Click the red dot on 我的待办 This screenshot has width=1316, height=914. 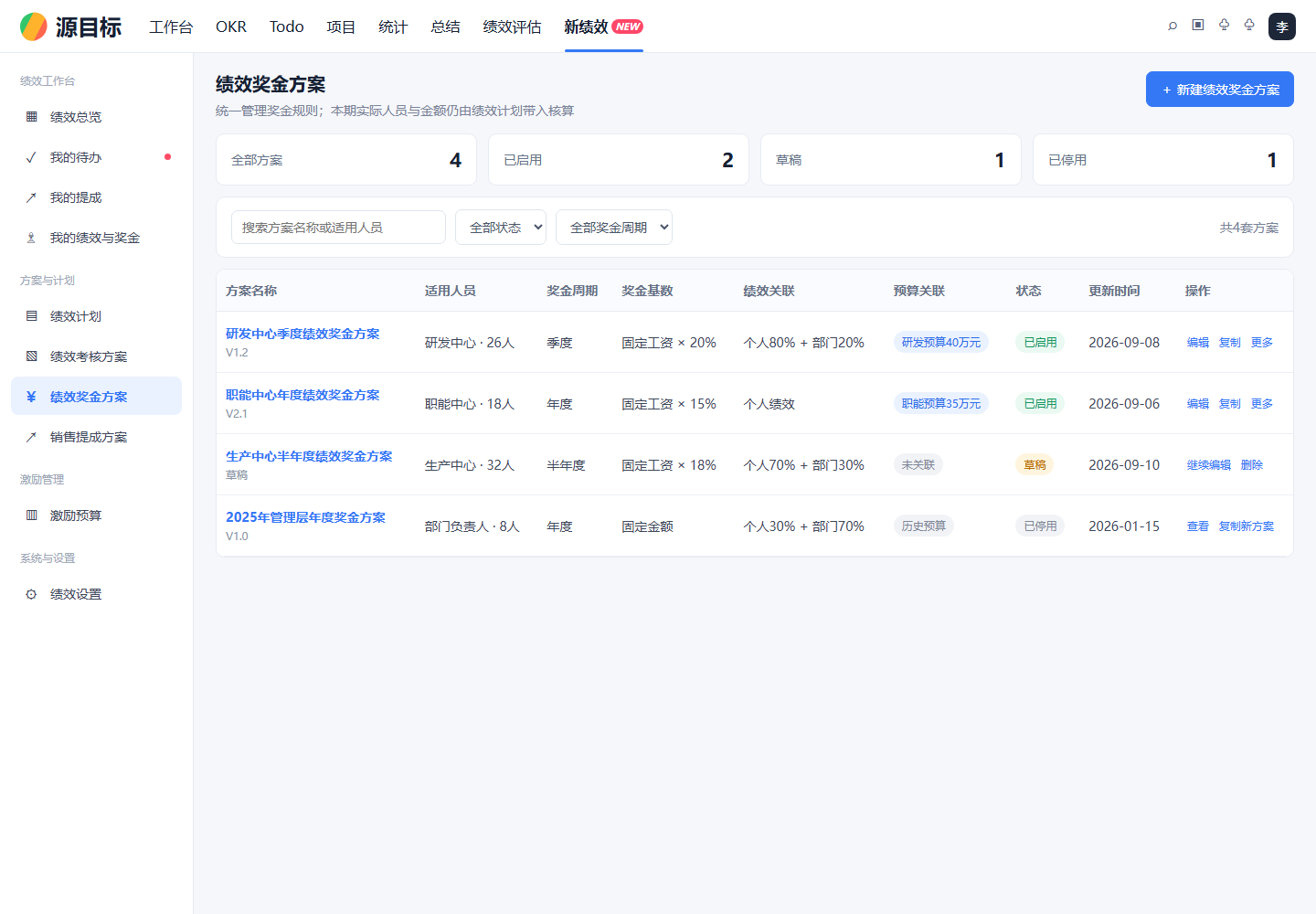[x=167, y=157]
